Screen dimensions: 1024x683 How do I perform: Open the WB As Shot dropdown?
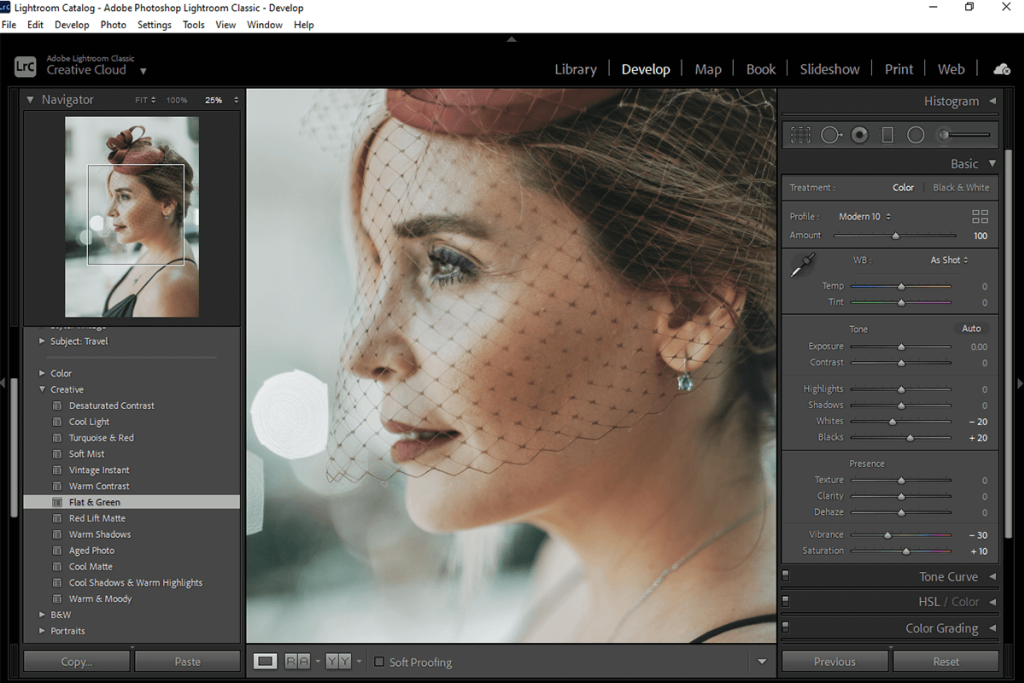(948, 259)
